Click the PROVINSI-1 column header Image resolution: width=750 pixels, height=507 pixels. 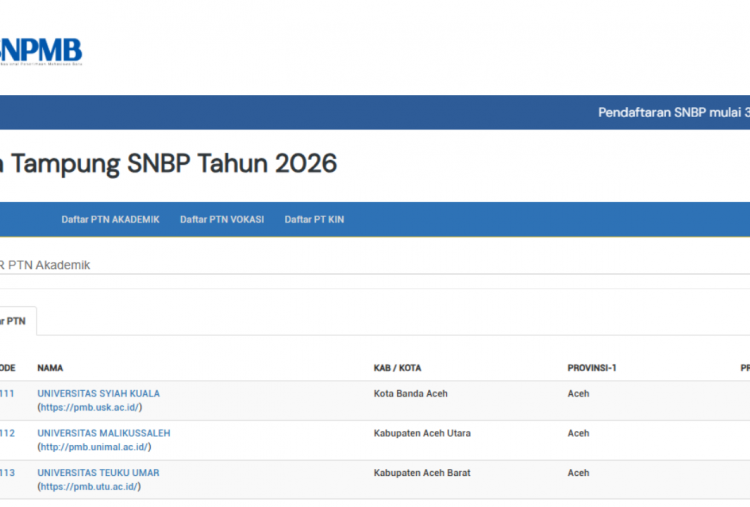pyautogui.click(x=592, y=368)
